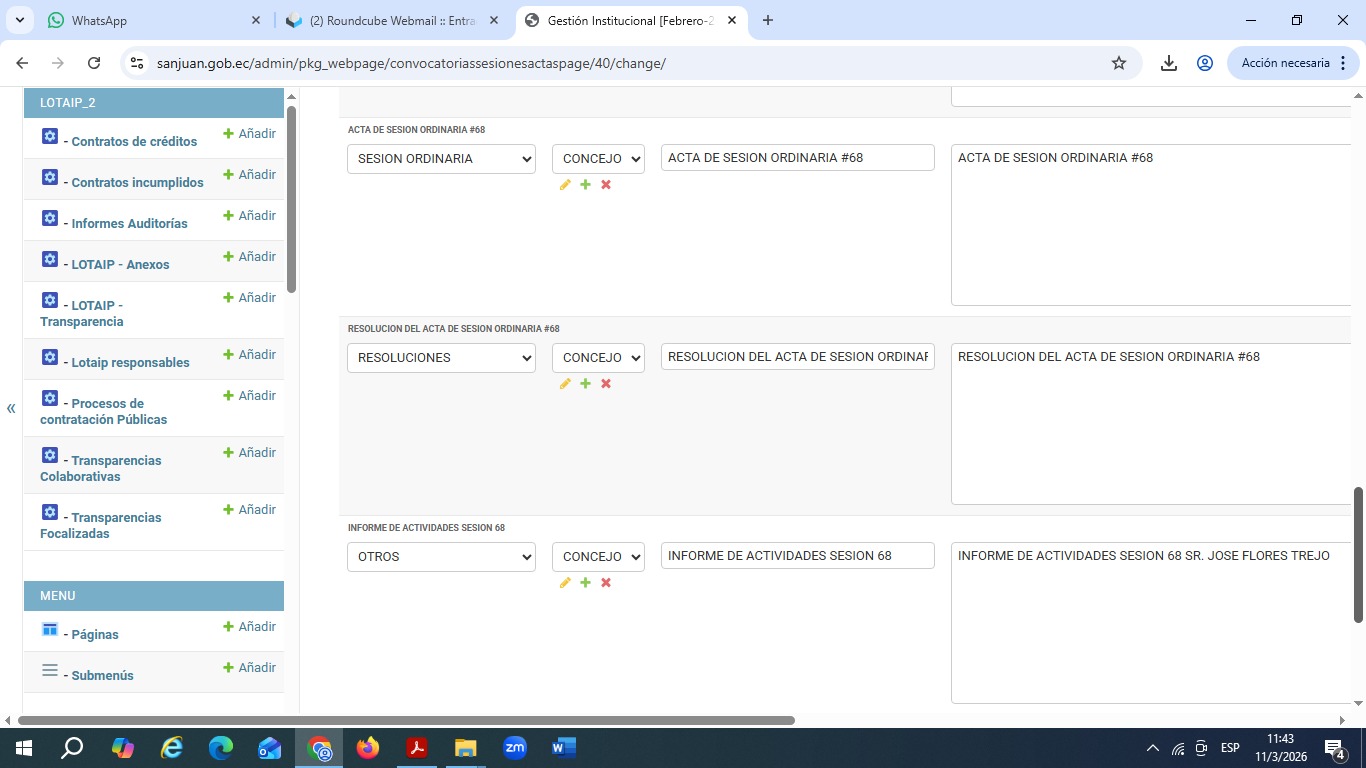
Task: Click the INFORME DE ACTIVIDADES SESION 68 title field
Action: (x=797, y=556)
